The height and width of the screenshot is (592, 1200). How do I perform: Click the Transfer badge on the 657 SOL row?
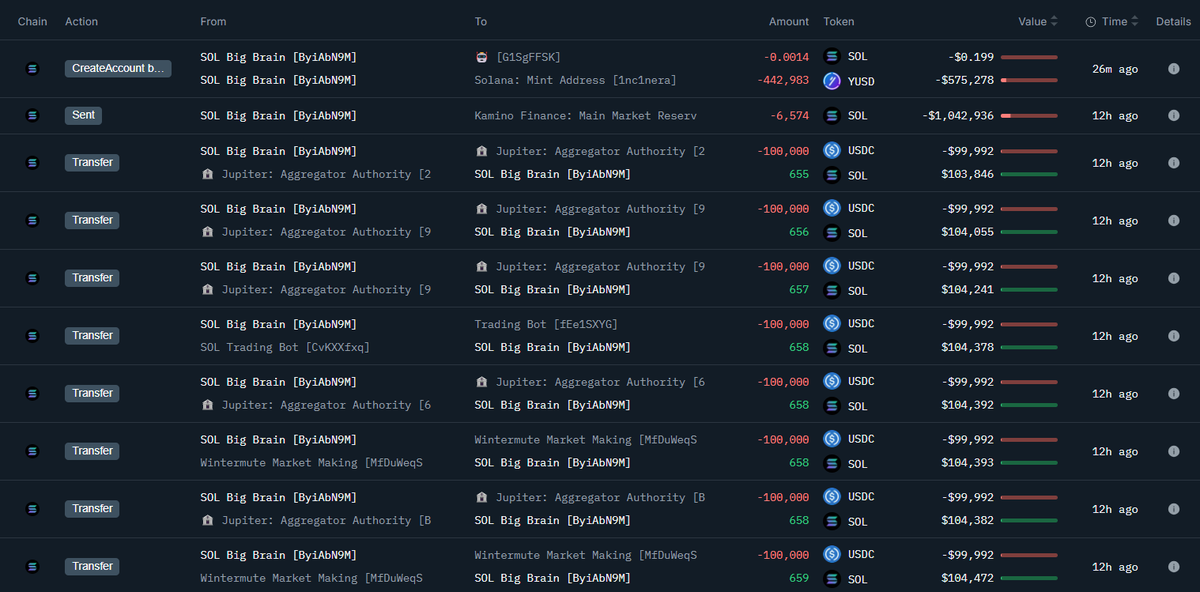coord(92,278)
